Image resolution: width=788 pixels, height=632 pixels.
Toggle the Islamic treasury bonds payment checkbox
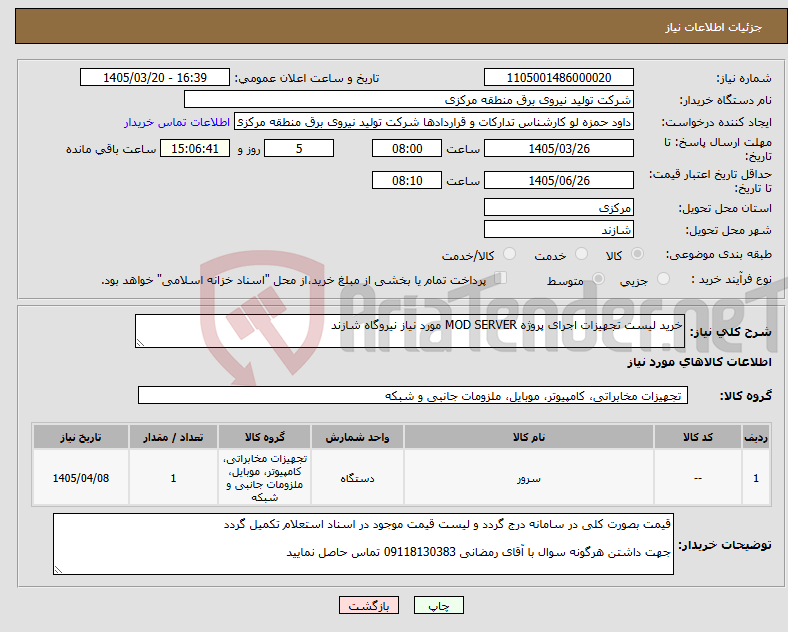pos(501,278)
